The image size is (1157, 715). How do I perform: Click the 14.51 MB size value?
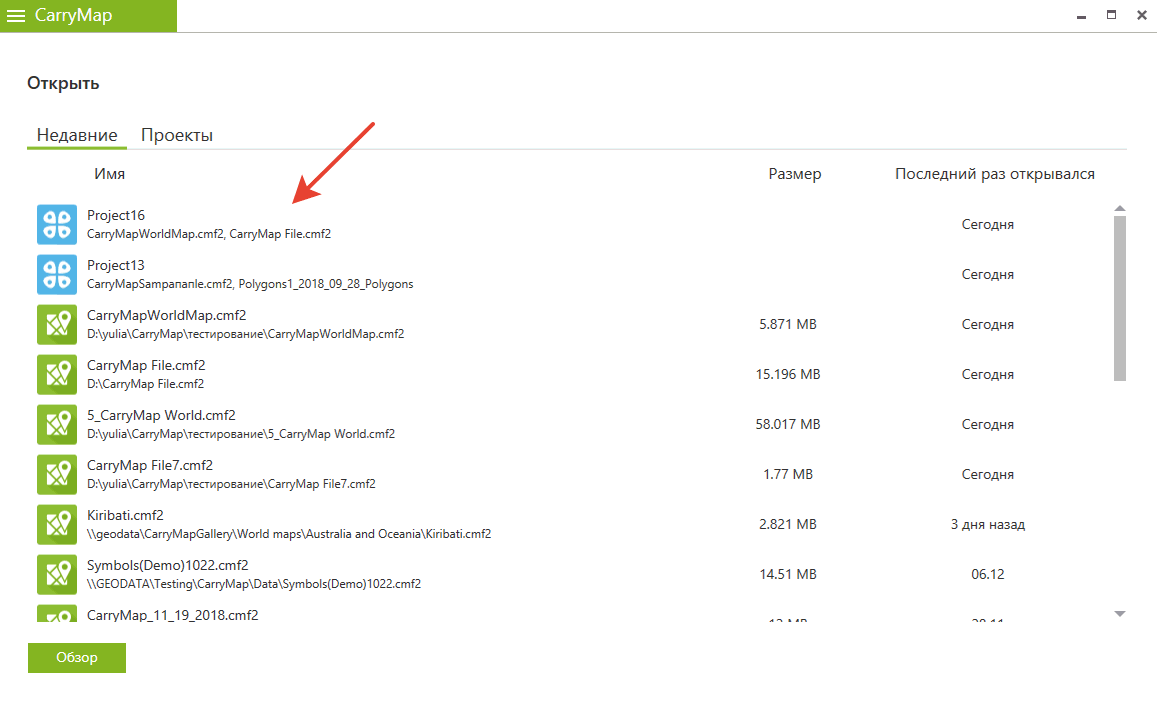pyautogui.click(x=788, y=575)
